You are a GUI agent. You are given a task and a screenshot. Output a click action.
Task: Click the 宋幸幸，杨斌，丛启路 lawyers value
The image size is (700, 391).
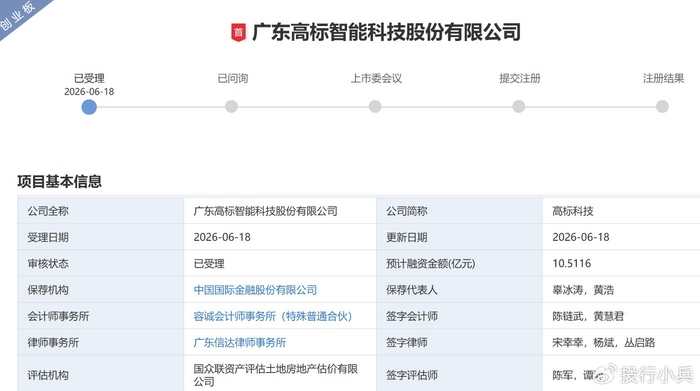coord(604,343)
